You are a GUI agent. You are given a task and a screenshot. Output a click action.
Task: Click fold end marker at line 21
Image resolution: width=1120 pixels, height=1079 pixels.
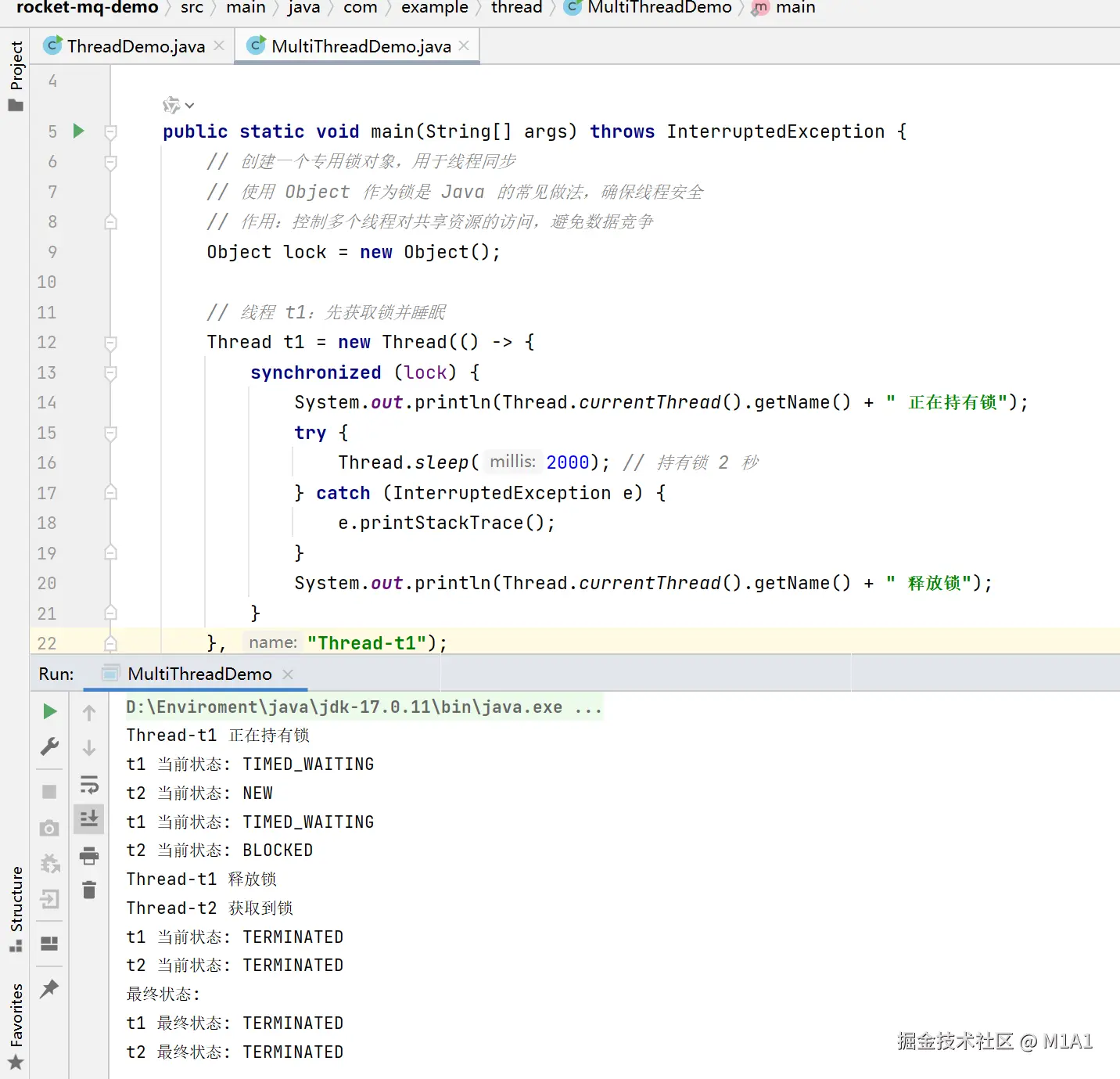pyautogui.click(x=111, y=613)
